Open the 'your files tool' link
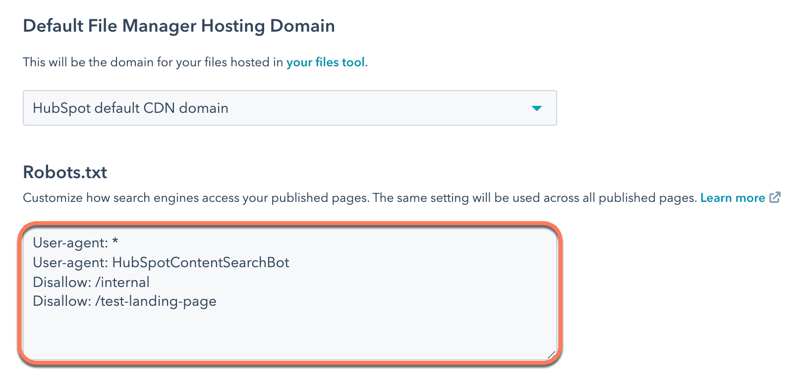This screenshot has width=800, height=380. point(326,63)
